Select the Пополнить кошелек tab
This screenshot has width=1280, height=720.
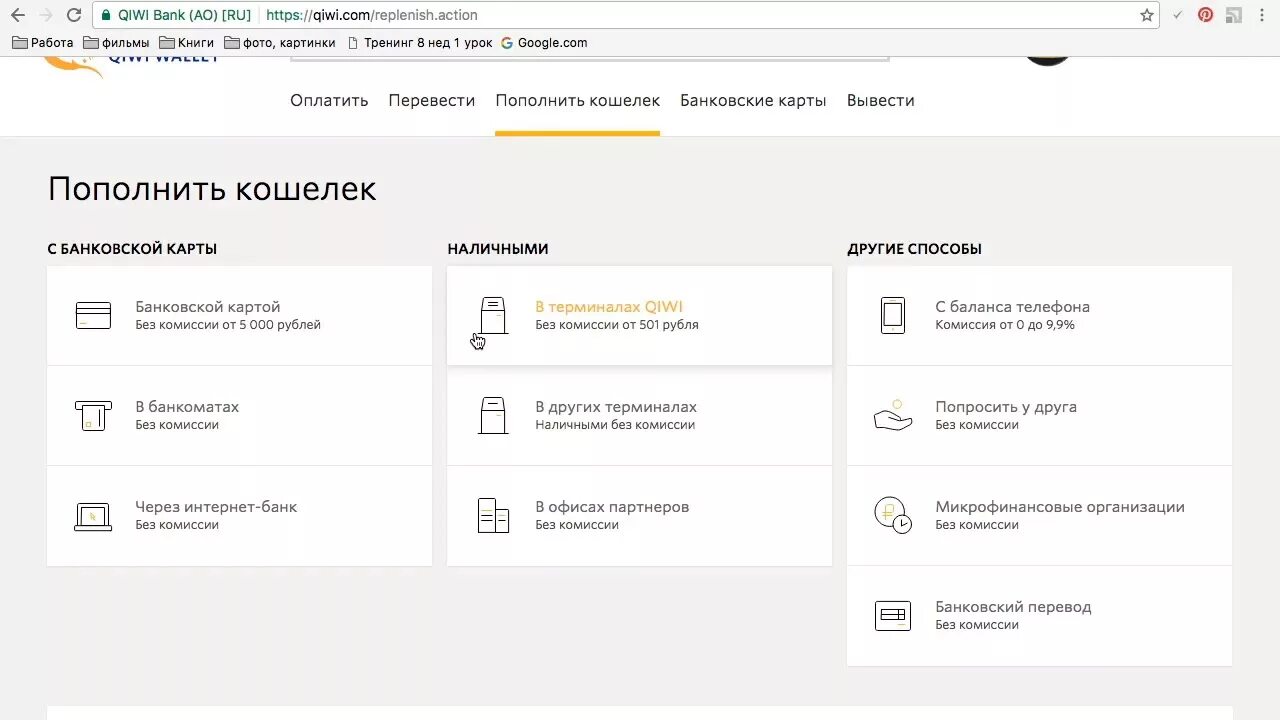(578, 100)
